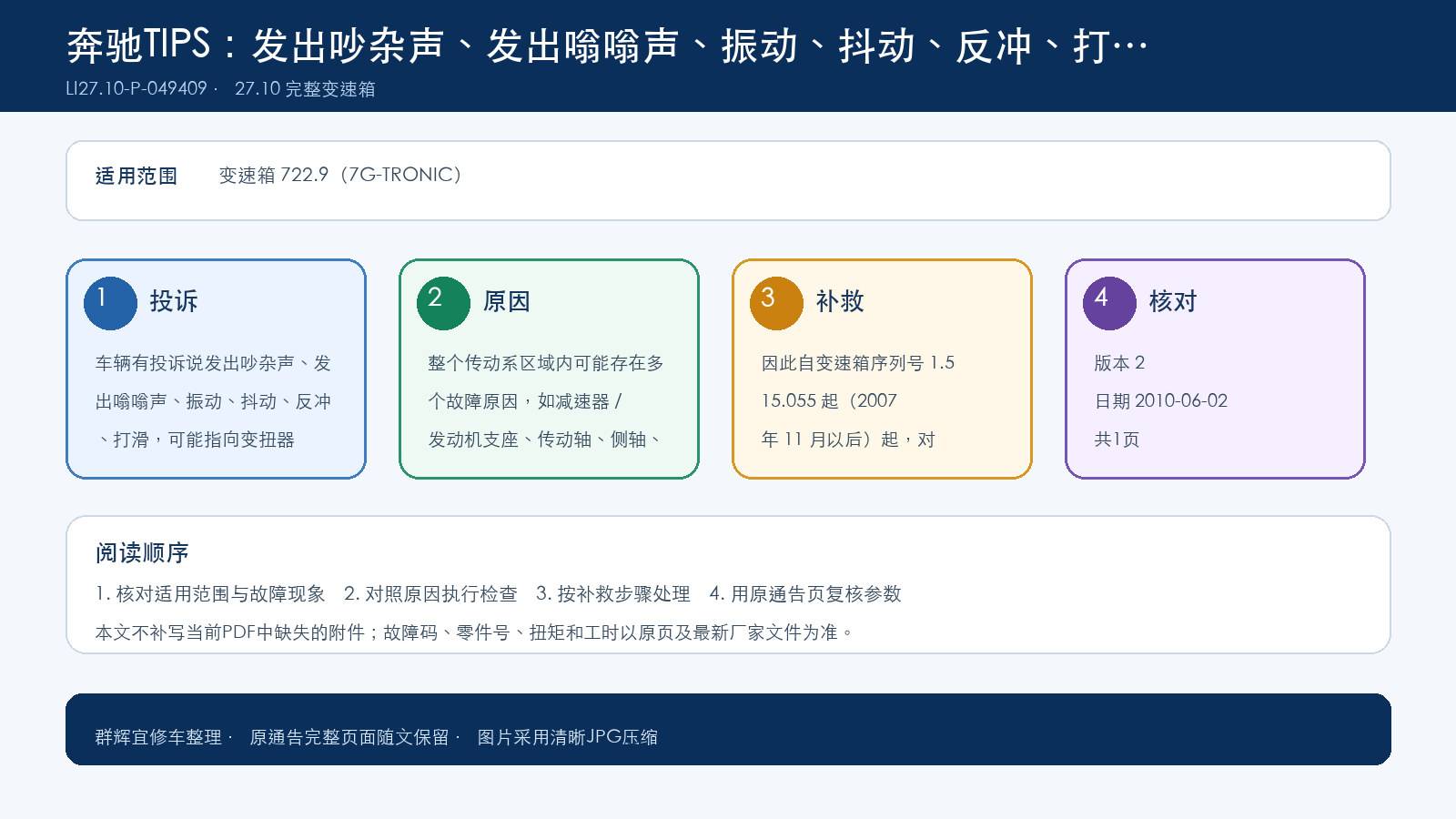Click 变速箱 722.9 (7G-TRONIC) text

click(x=340, y=175)
